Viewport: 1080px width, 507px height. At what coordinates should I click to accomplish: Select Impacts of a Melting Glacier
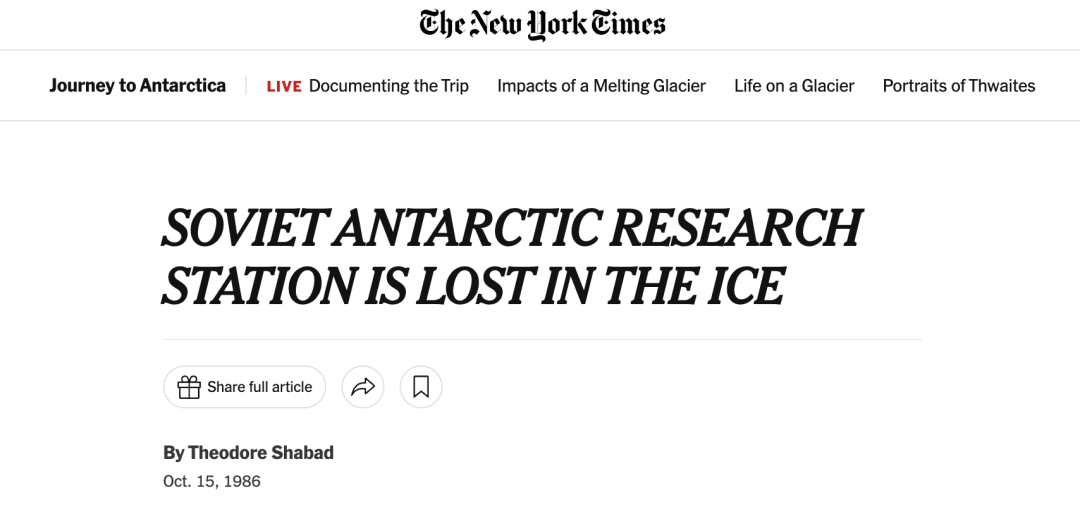tap(601, 85)
